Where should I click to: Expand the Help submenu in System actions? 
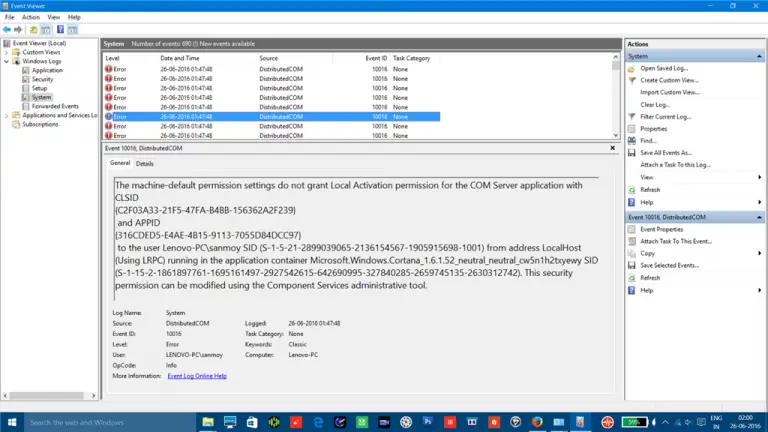click(760, 202)
